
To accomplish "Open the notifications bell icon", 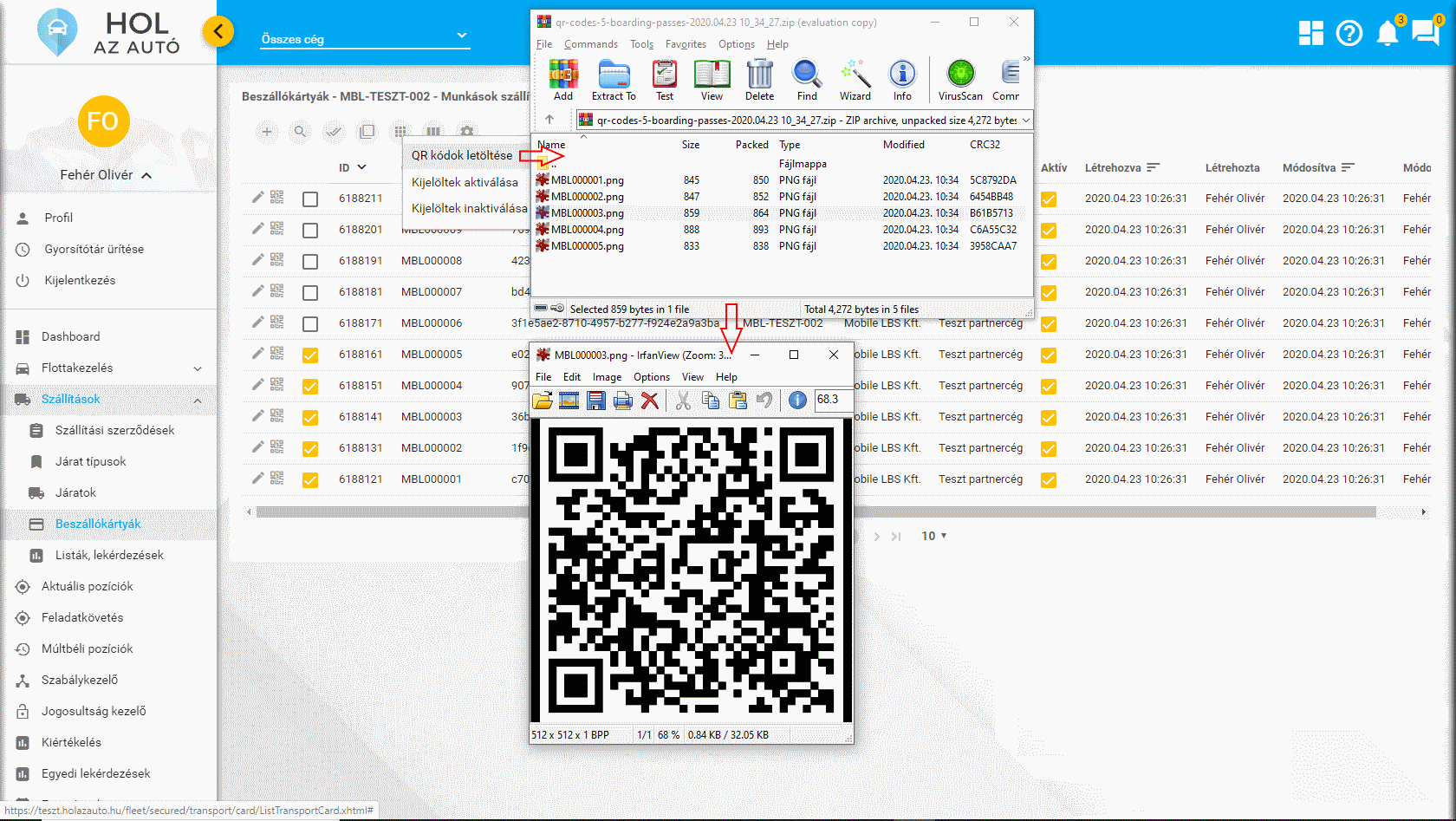I will (x=1388, y=33).
